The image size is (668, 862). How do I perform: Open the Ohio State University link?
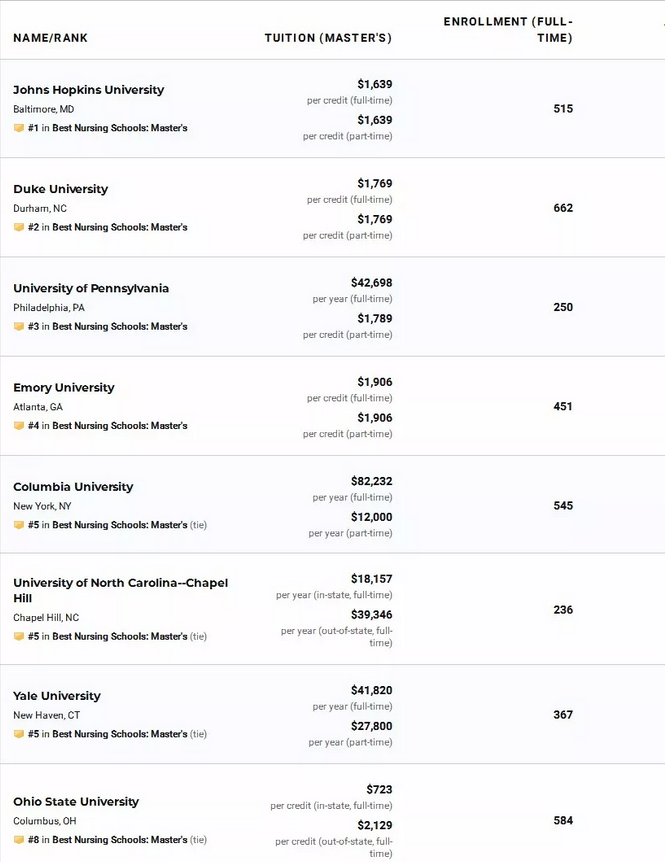76,802
